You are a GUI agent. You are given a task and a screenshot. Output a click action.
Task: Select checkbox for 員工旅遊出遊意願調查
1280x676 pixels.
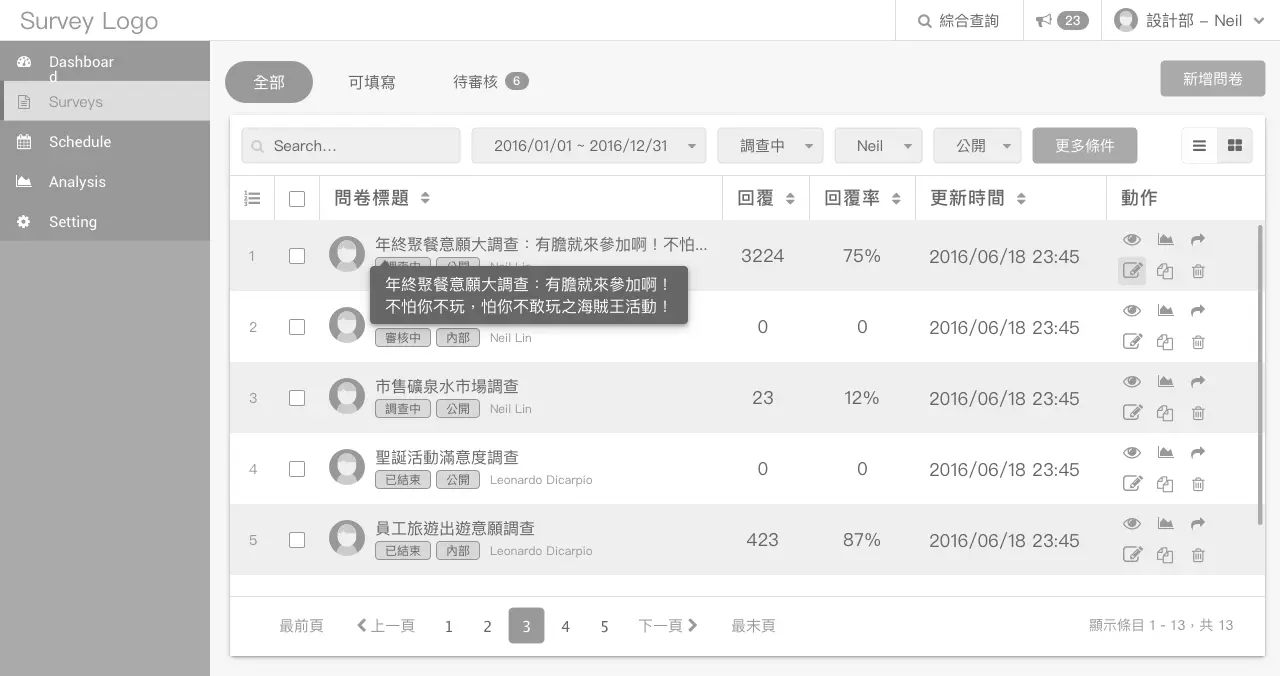[297, 540]
